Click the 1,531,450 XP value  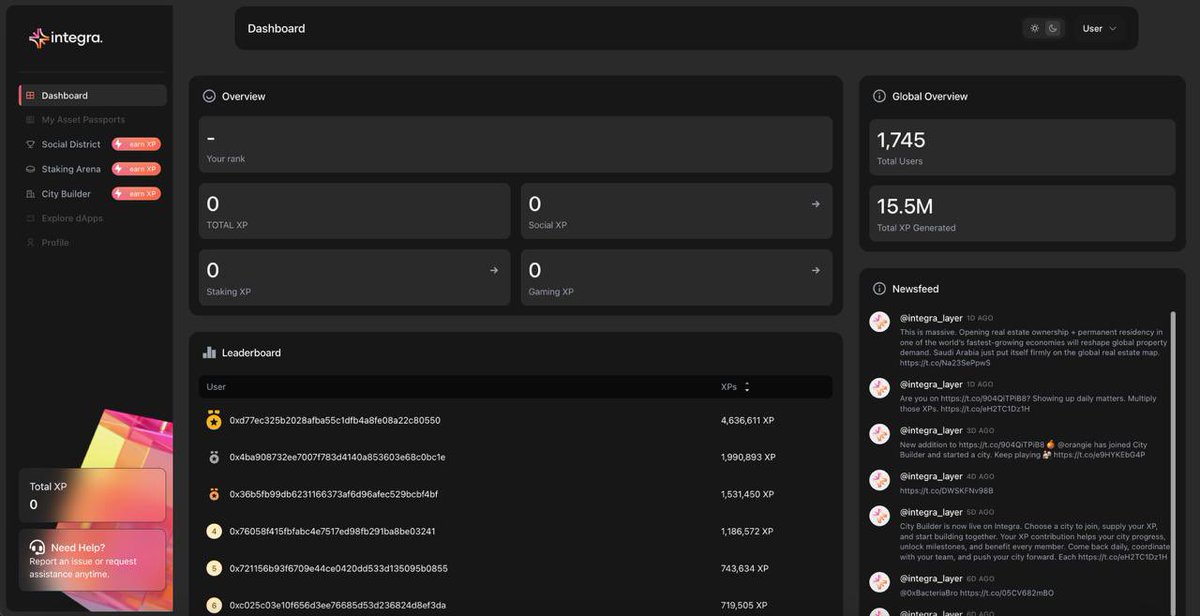tap(747, 494)
